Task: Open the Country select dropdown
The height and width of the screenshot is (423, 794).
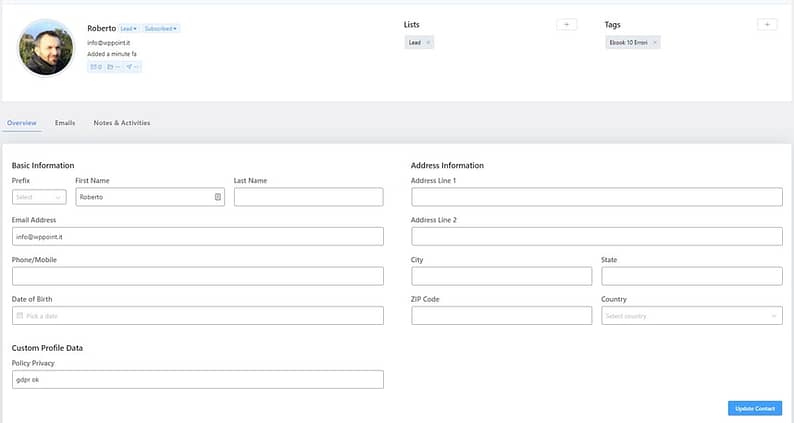Action: [x=692, y=316]
